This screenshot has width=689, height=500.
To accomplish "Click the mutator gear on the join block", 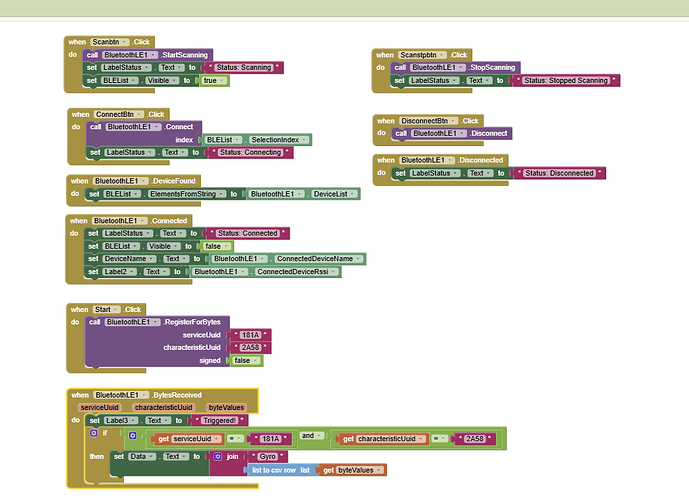I will pyautogui.click(x=217, y=455).
